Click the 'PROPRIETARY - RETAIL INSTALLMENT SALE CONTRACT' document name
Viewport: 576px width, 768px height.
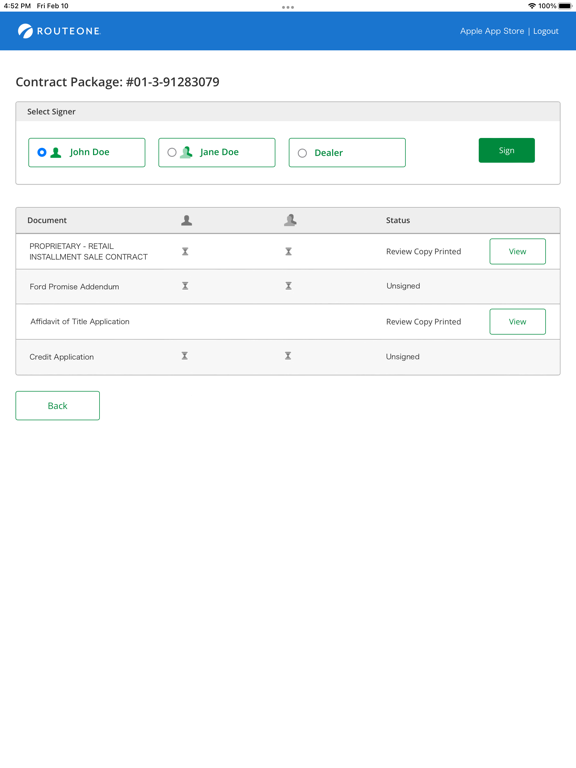tap(88, 251)
